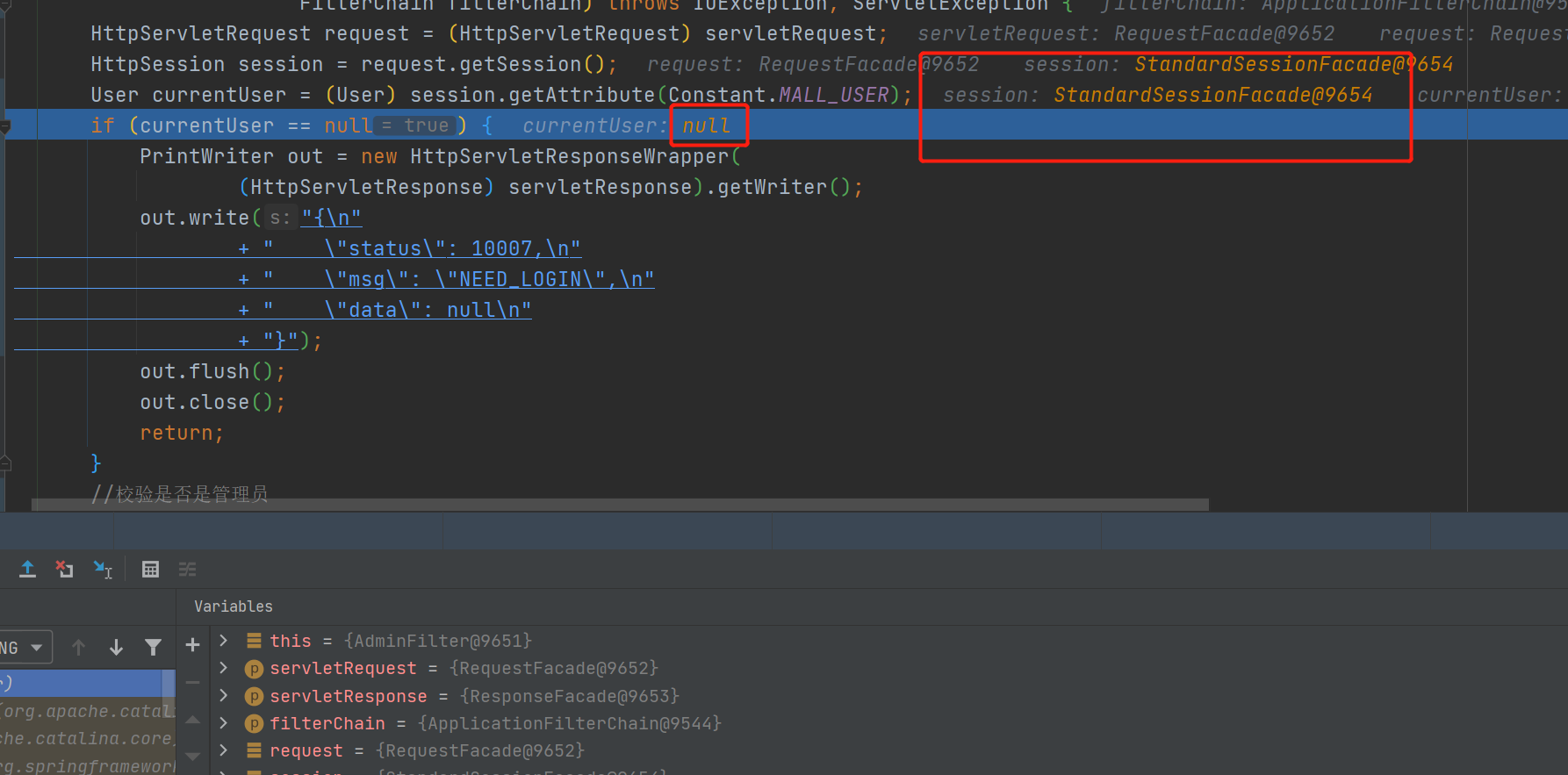This screenshot has width=1568, height=775.
Task: Click the inline '= true' debugger hint
Action: pos(416,126)
